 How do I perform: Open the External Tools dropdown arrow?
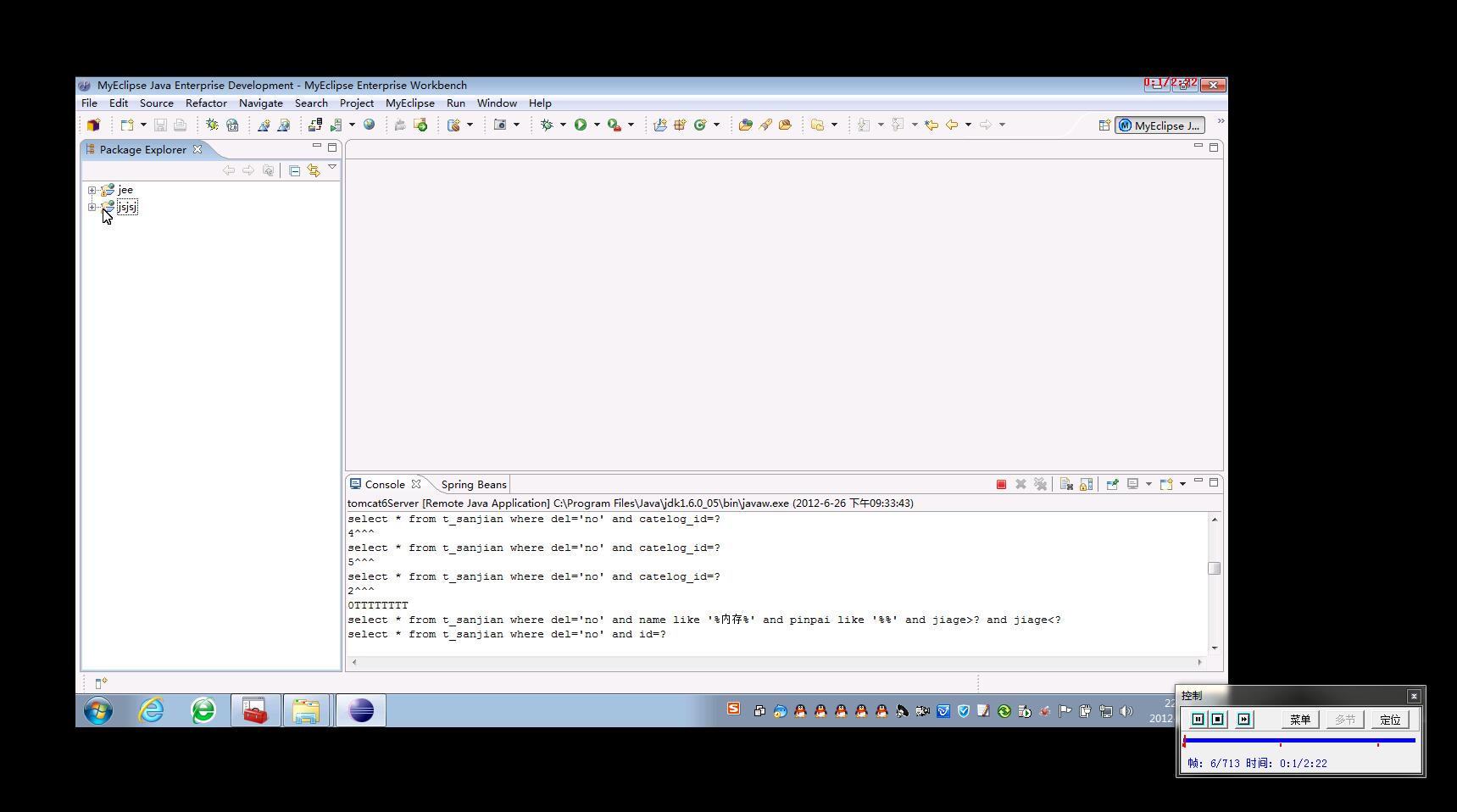pos(631,125)
